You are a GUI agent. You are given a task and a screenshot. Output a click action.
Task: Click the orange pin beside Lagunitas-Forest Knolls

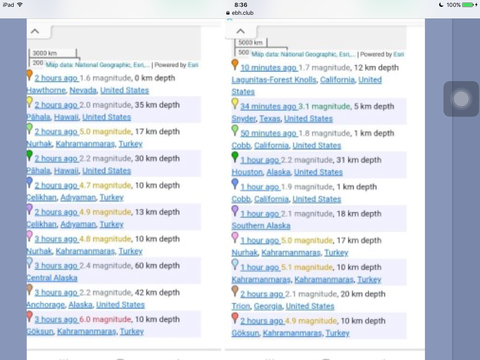point(235,64)
